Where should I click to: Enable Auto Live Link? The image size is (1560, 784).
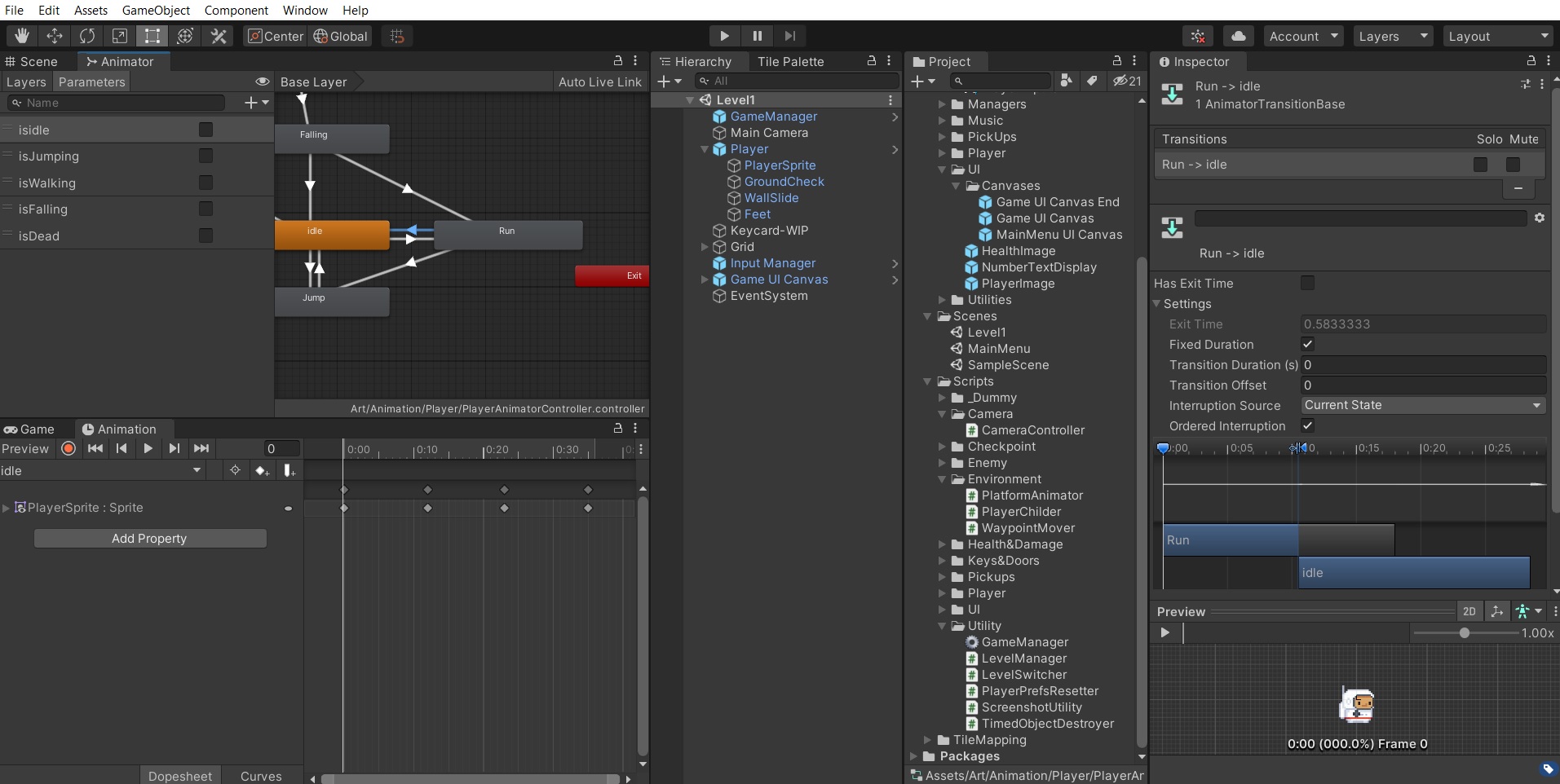coord(600,81)
